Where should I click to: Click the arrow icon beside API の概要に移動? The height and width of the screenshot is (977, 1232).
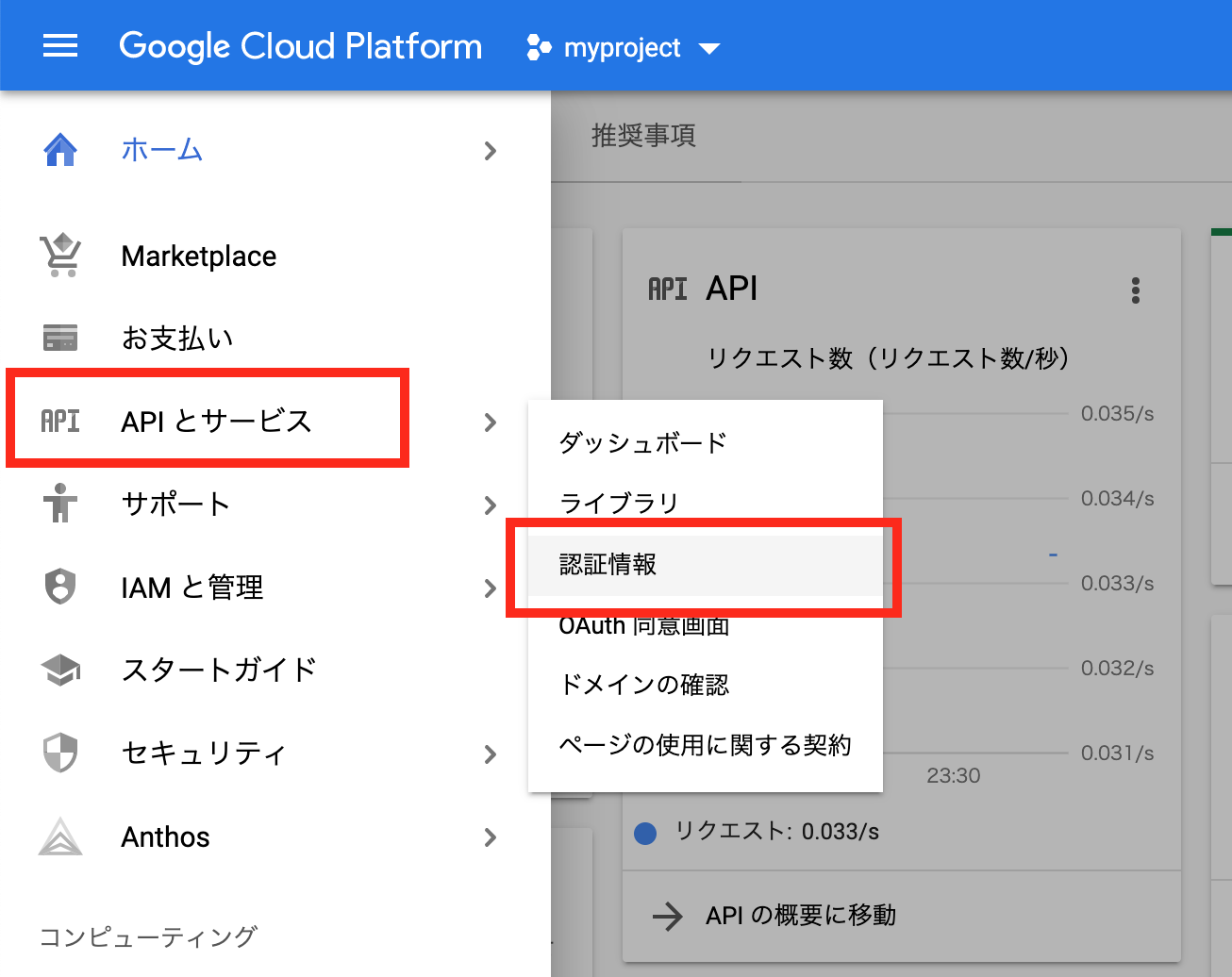[668, 916]
